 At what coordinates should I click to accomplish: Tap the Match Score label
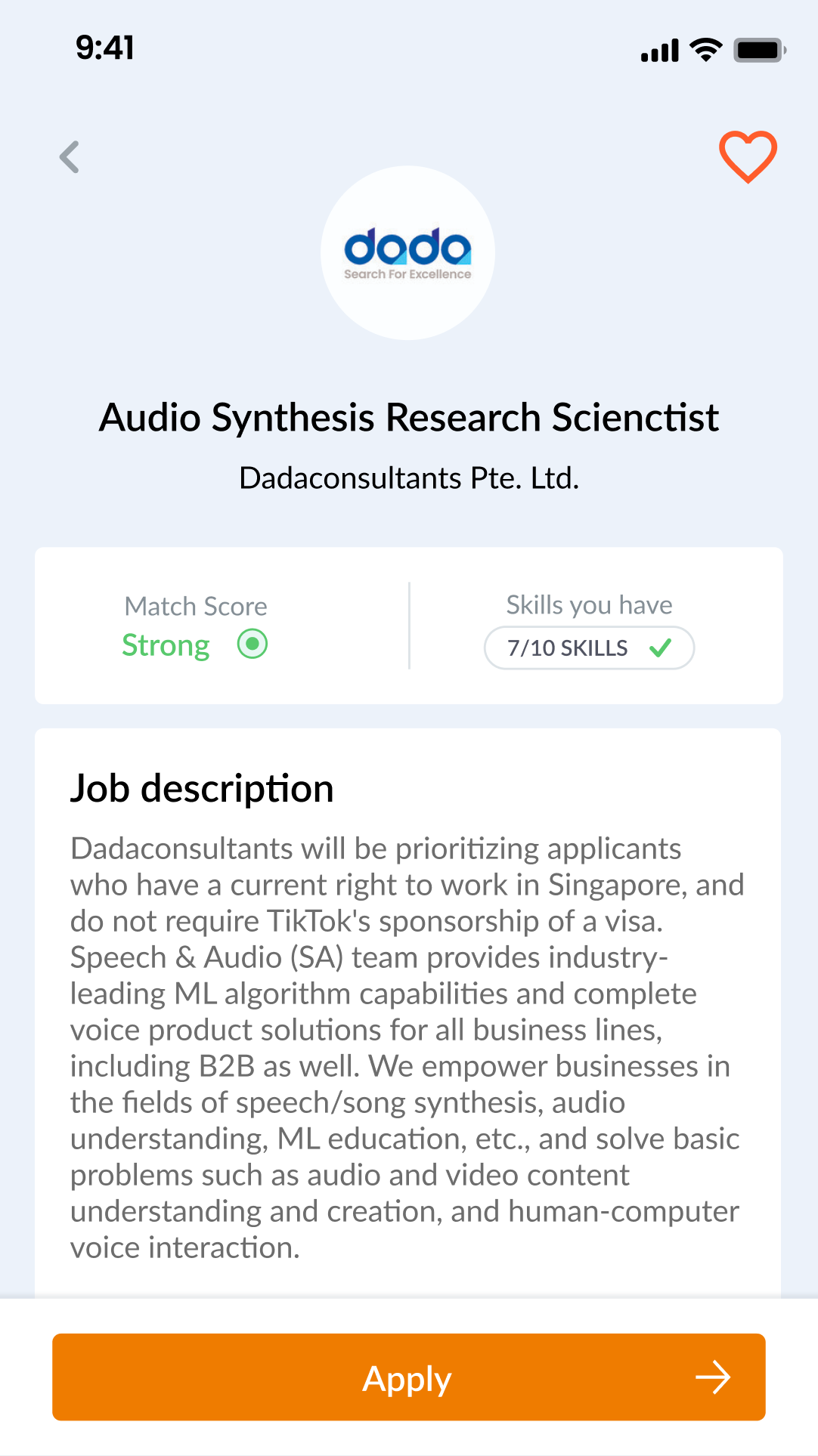pos(196,606)
